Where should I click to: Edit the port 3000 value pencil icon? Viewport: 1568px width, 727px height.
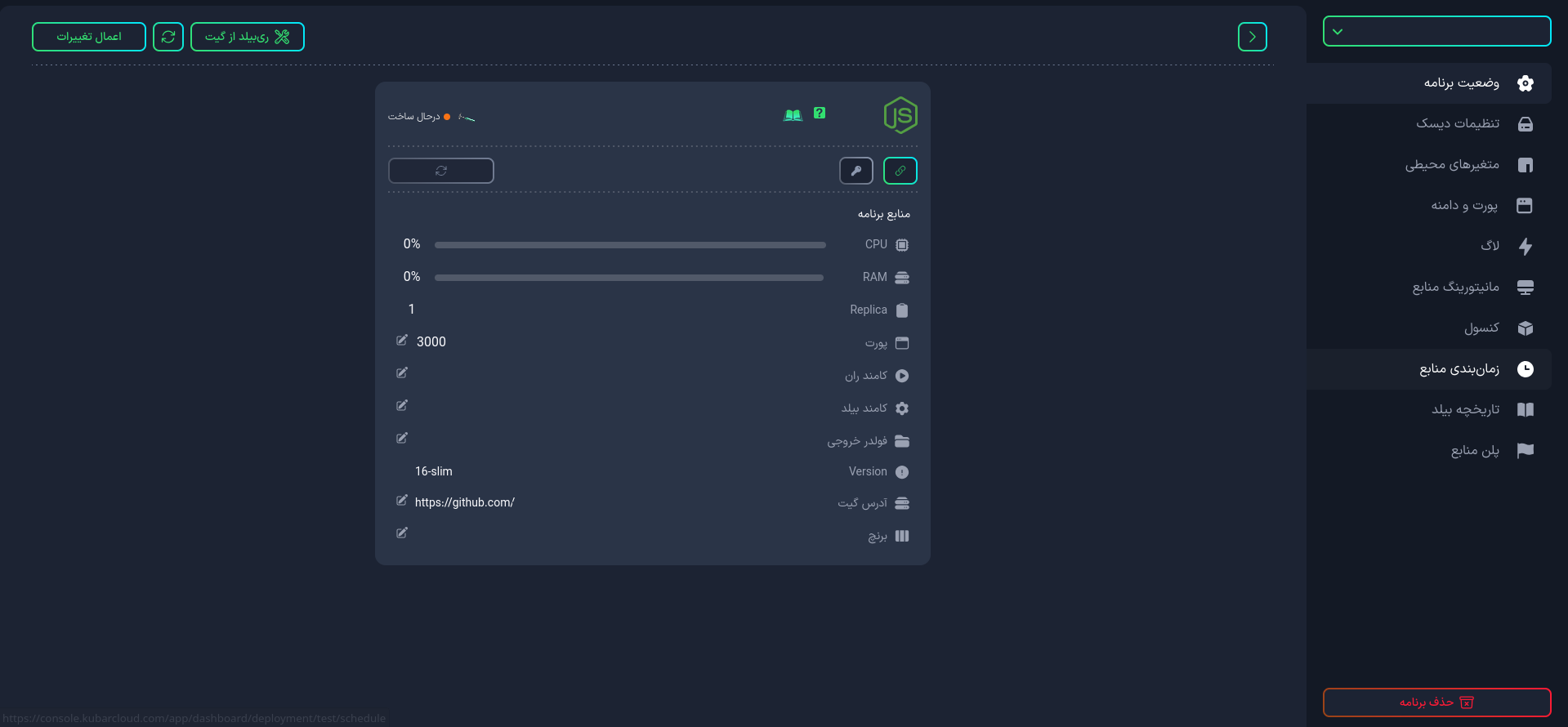point(402,340)
